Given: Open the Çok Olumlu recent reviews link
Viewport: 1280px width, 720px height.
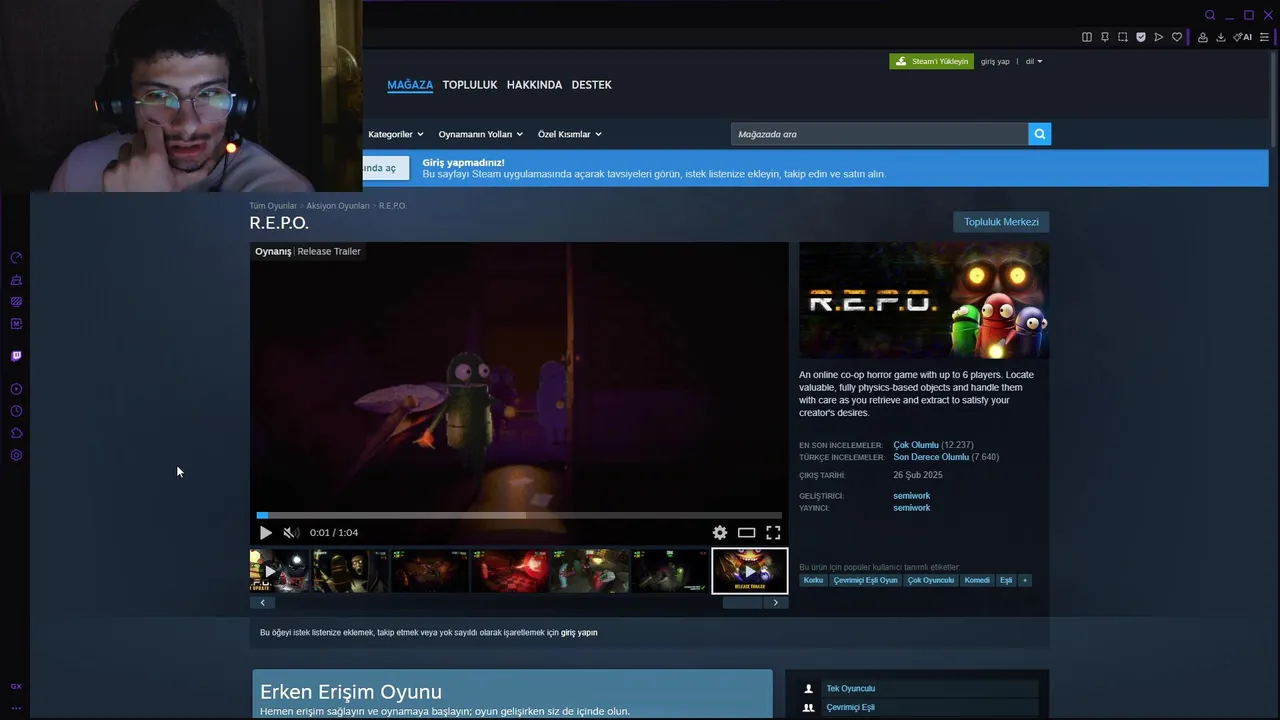Looking at the screenshot, I should pyautogui.click(x=916, y=445).
